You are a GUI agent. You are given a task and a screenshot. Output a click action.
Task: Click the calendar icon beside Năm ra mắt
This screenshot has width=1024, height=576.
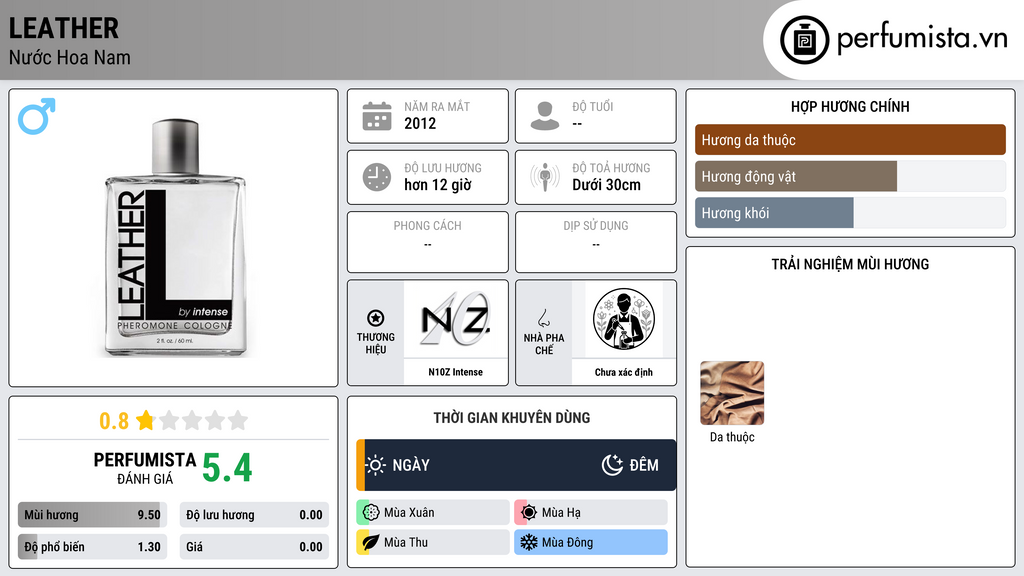tap(377, 116)
